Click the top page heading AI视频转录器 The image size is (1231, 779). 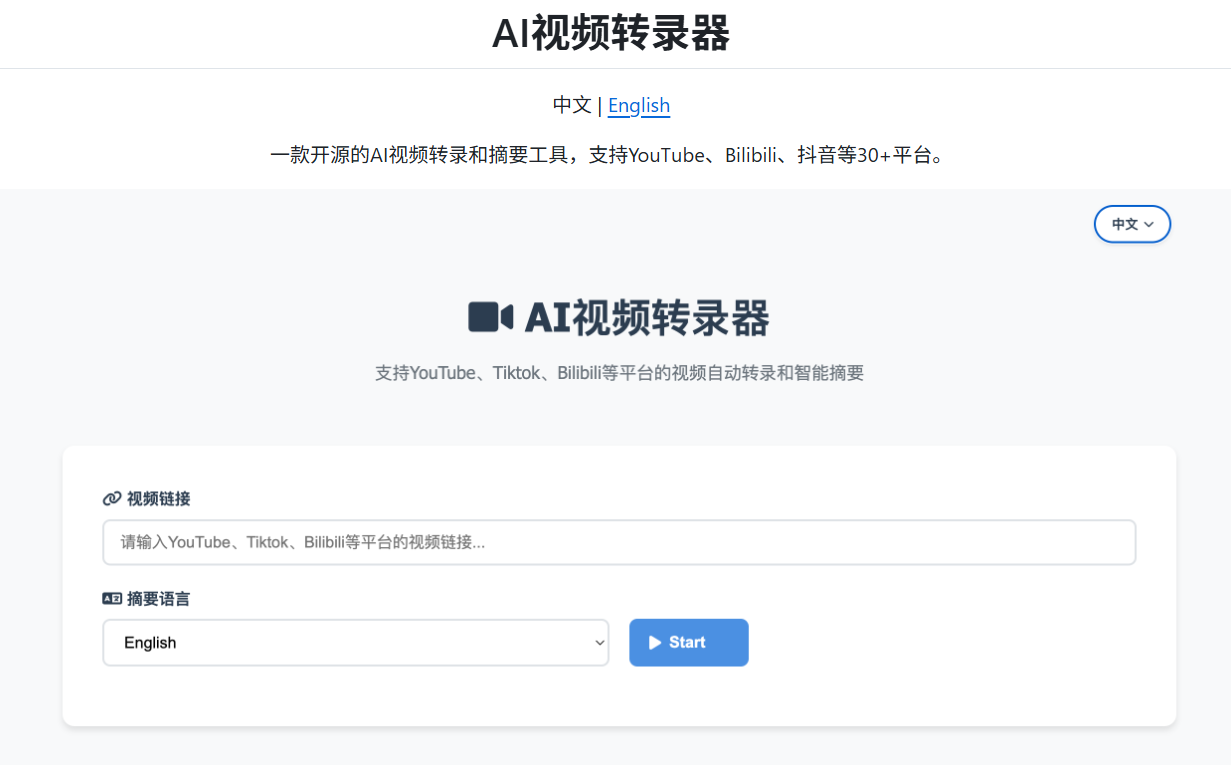click(611, 34)
